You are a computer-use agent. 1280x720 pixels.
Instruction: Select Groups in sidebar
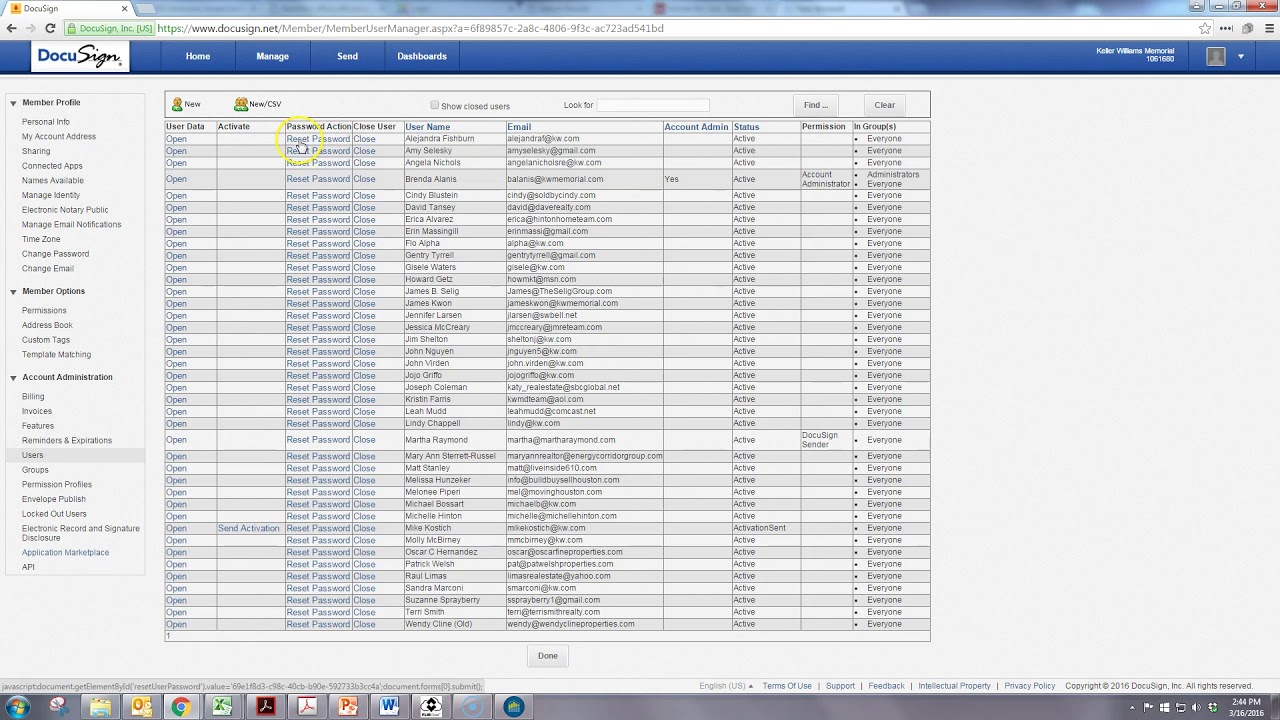point(35,470)
